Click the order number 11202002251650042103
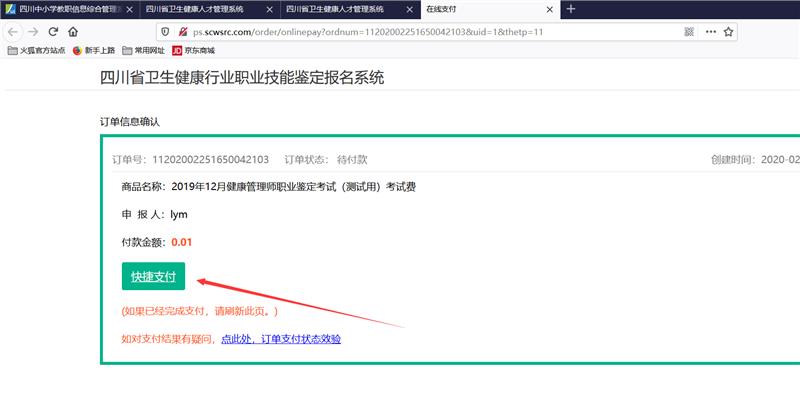 211,160
